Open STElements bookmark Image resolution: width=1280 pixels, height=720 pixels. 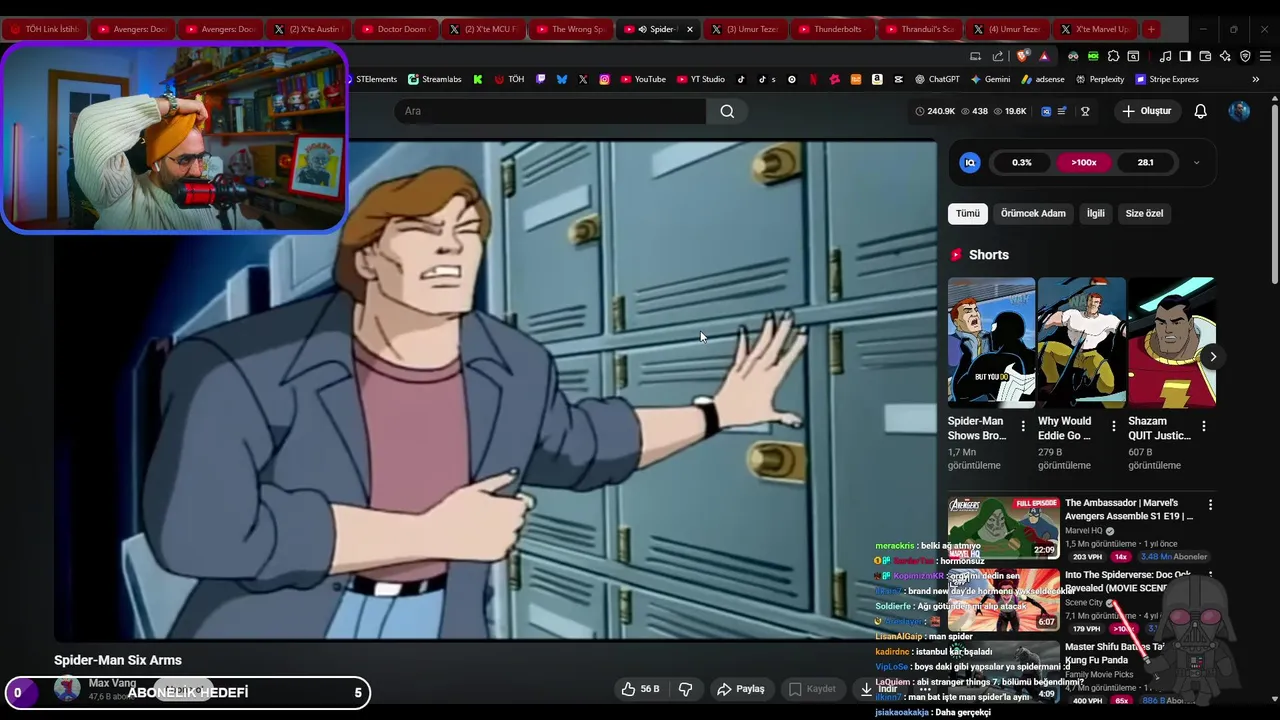(371, 79)
